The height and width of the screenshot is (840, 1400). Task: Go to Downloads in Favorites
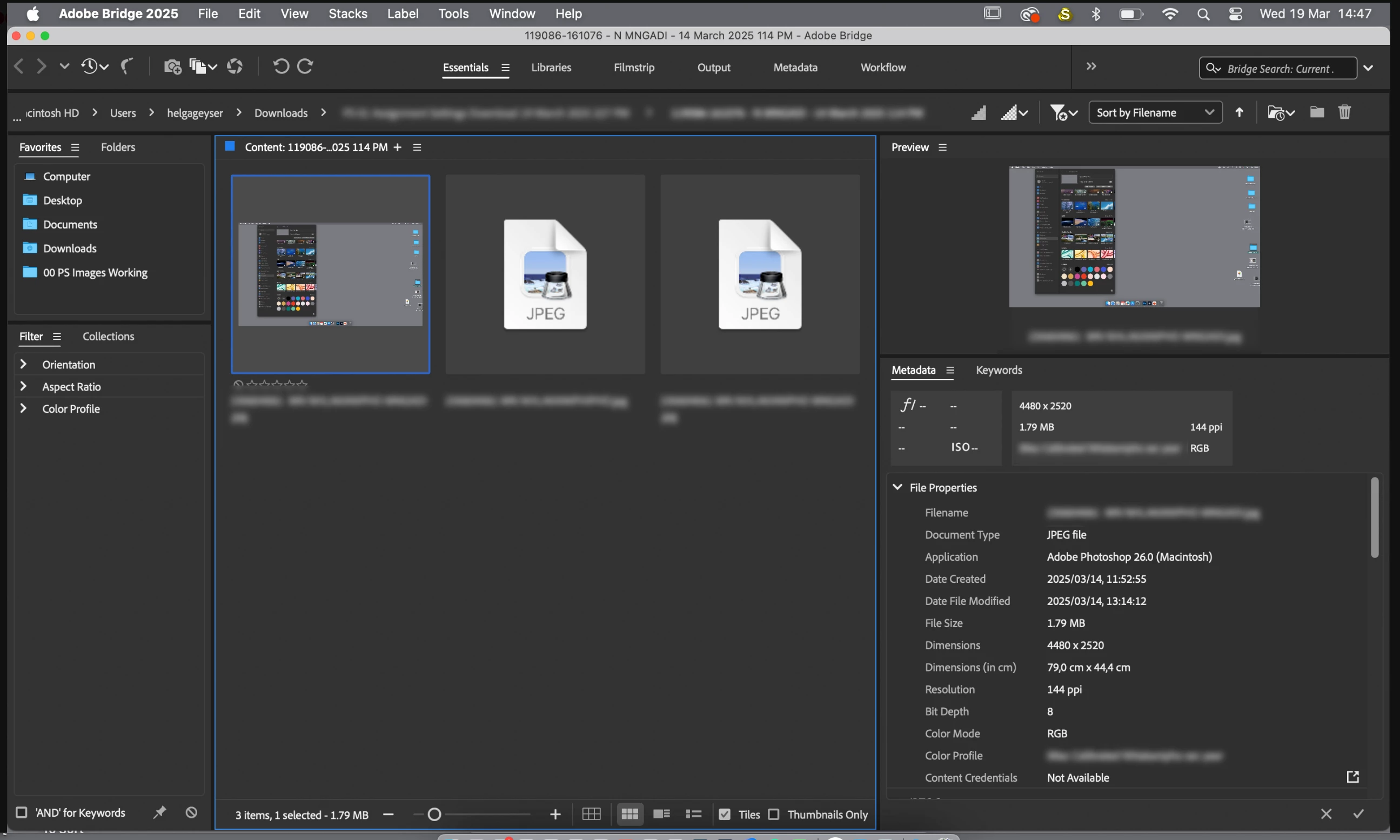70,248
